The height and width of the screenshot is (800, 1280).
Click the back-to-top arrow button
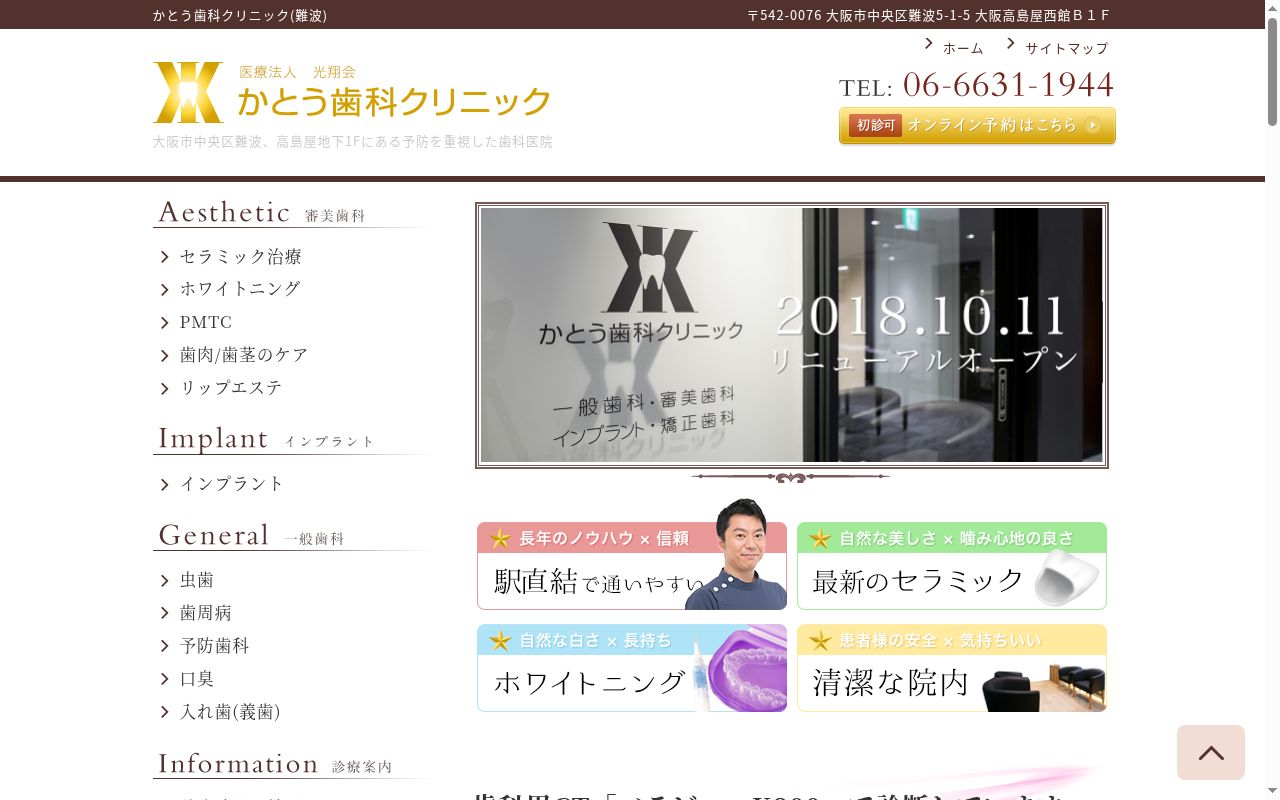point(1211,752)
